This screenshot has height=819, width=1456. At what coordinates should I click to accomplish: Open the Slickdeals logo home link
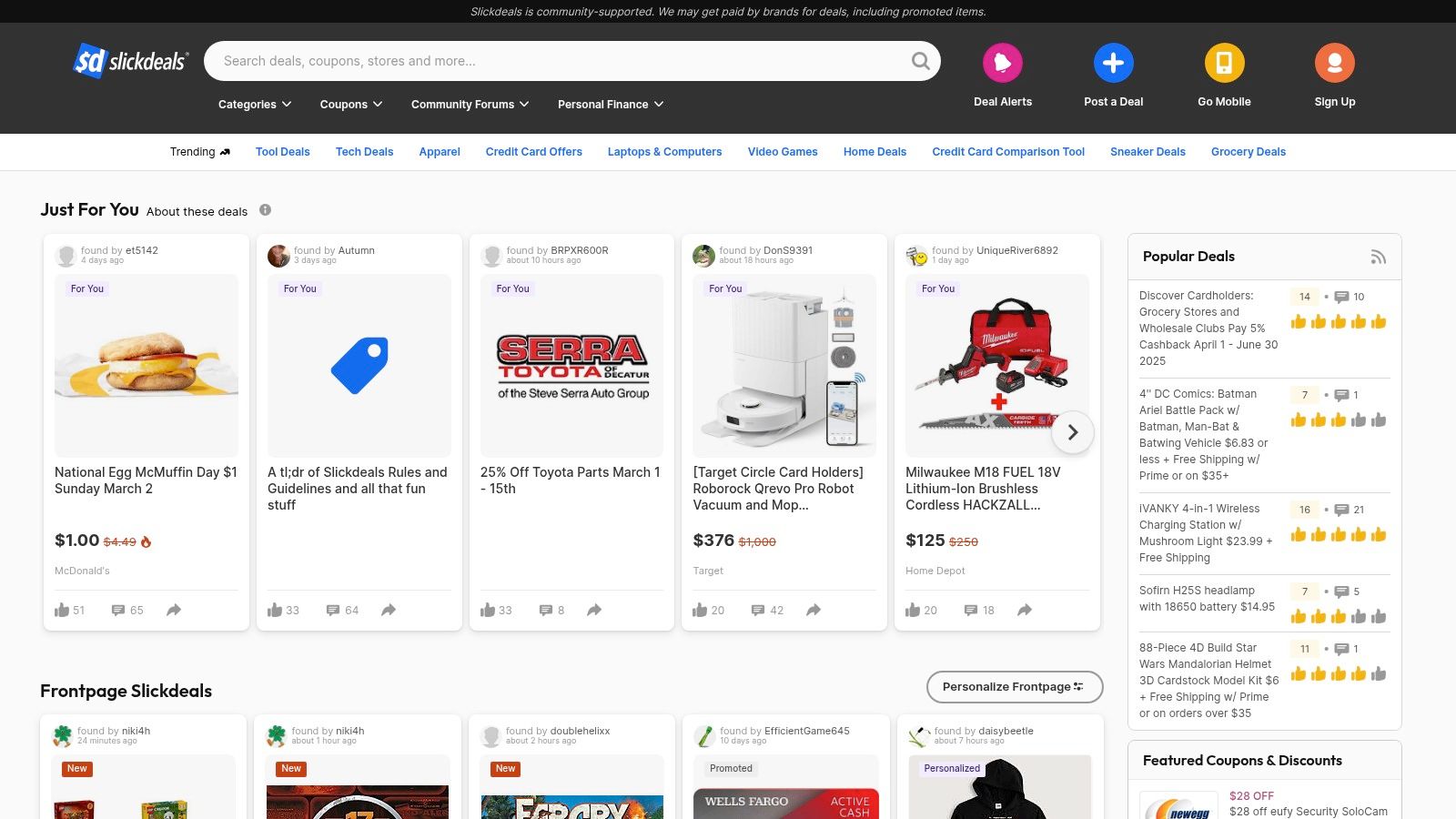click(131, 61)
